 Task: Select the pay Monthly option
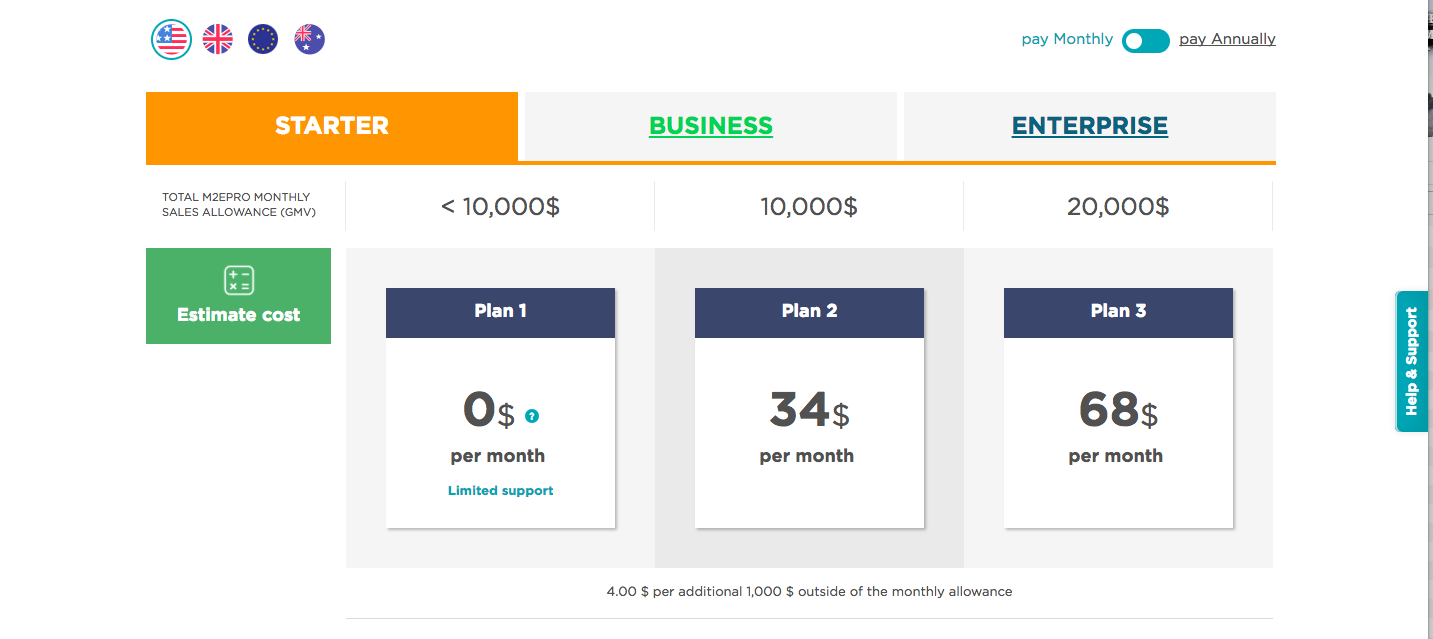(1067, 39)
